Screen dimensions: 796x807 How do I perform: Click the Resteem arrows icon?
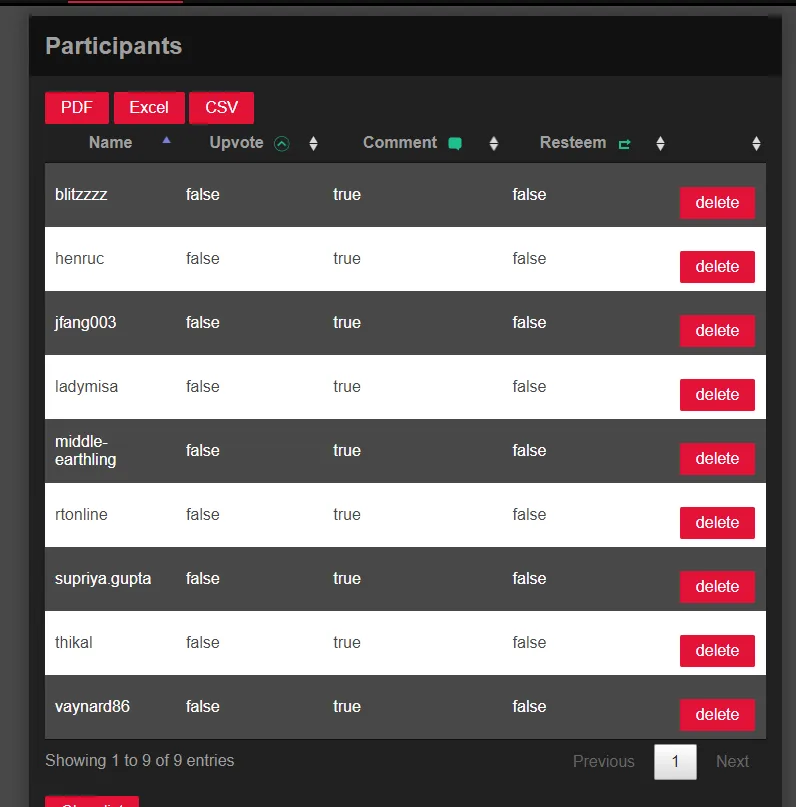click(625, 144)
